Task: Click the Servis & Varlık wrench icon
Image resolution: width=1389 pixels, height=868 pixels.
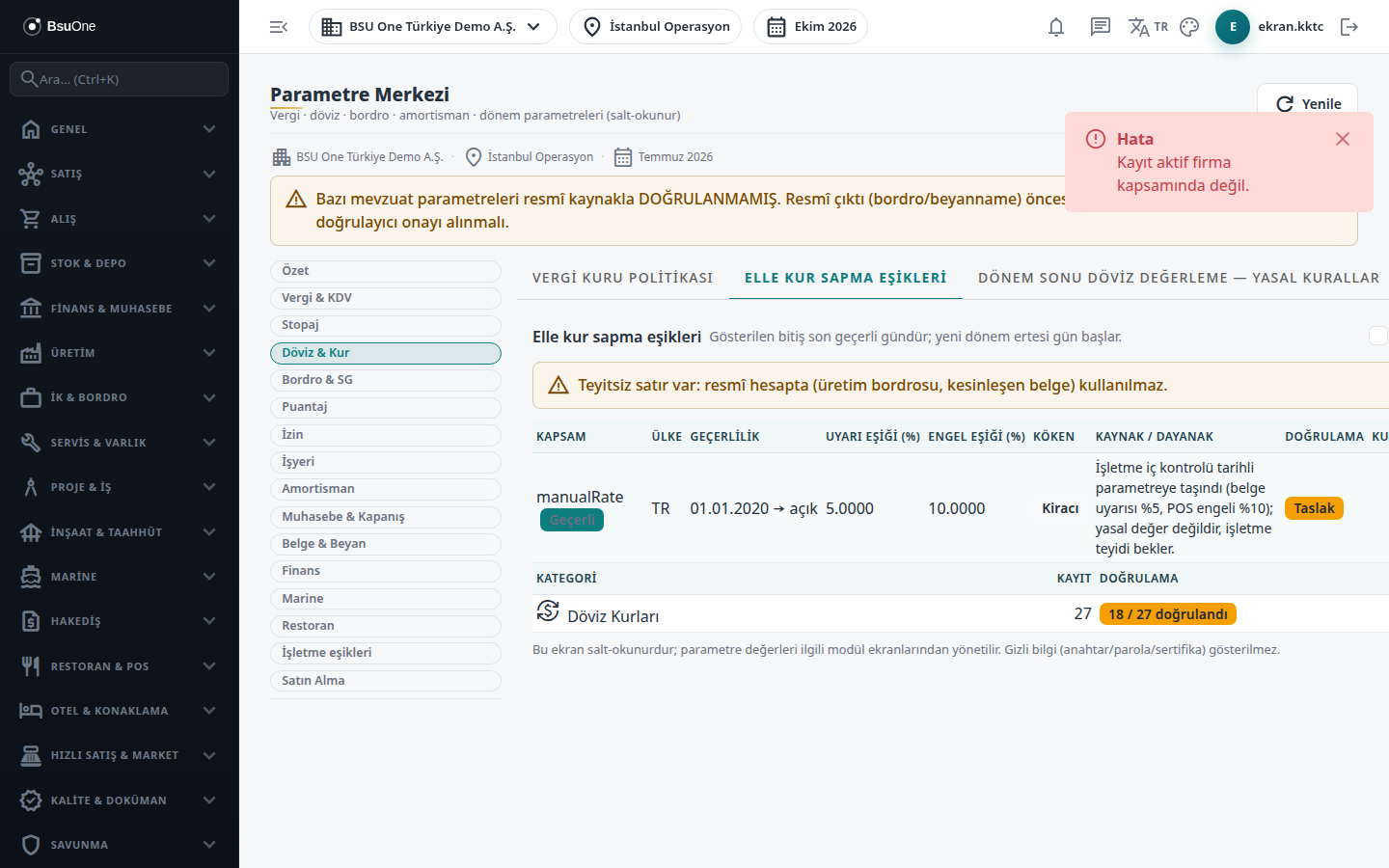Action: coord(31,443)
